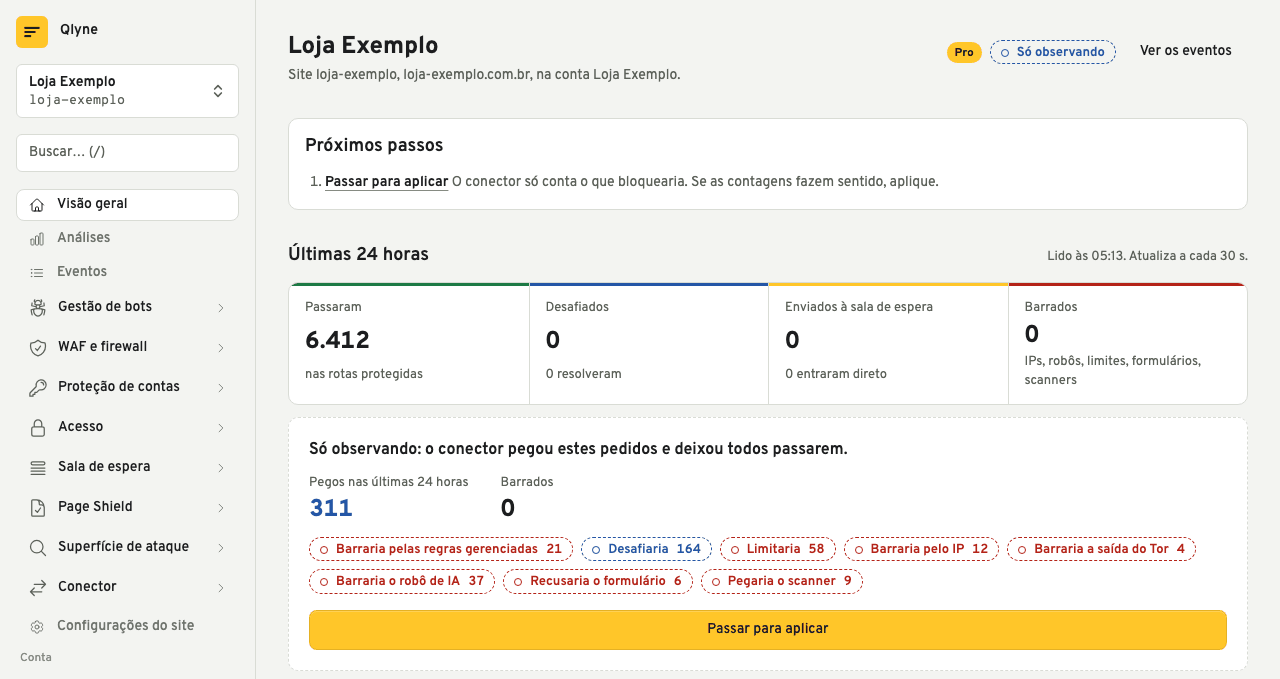Select the Barraria a saída do Tor 4 chip
The width and height of the screenshot is (1280, 679).
1101,549
